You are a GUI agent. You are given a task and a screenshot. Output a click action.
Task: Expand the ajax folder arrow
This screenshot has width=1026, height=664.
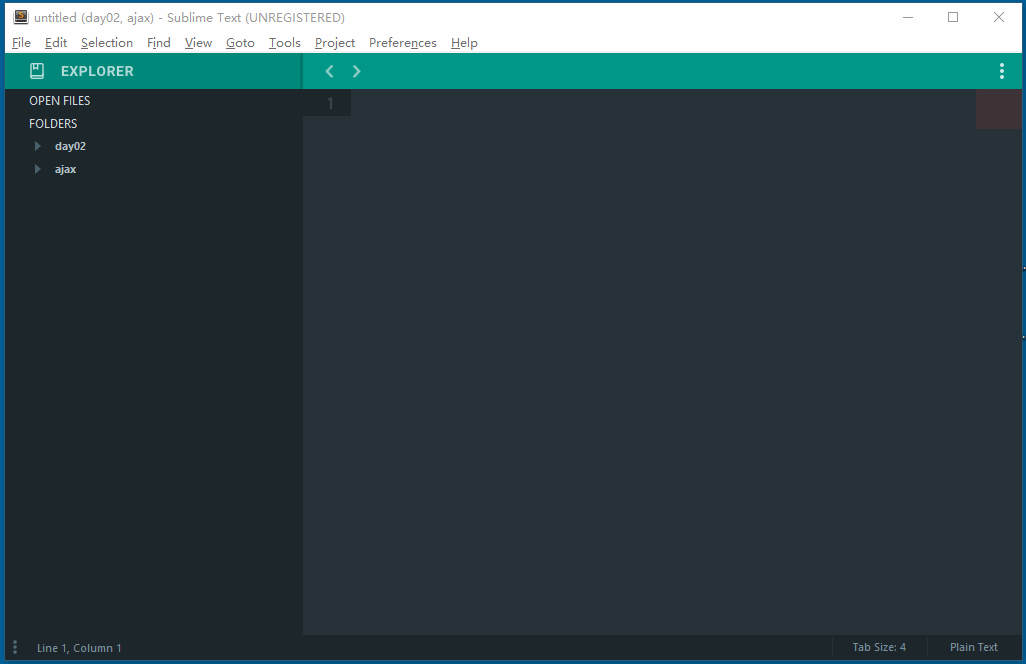(x=38, y=169)
